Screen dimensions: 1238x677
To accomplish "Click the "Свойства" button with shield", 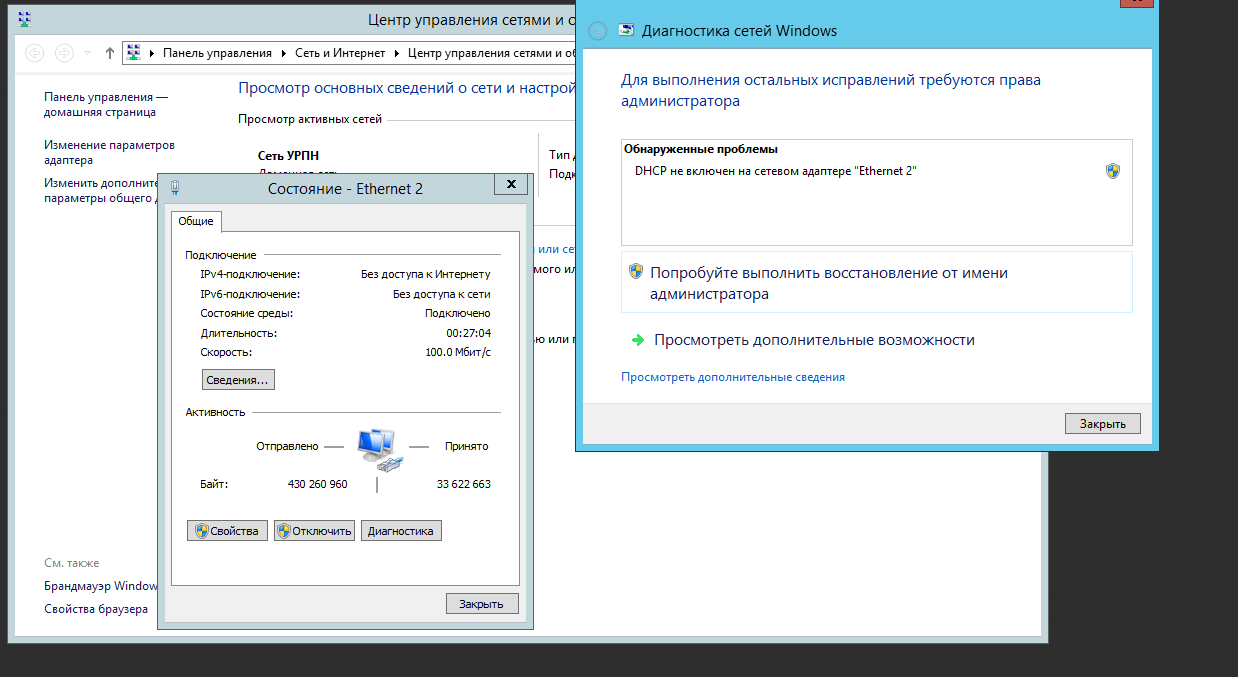I will pyautogui.click(x=227, y=531).
